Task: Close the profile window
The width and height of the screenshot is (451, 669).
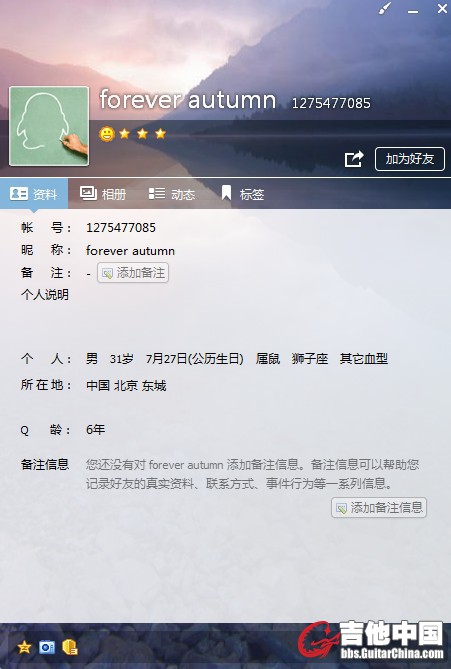Action: (442, 8)
